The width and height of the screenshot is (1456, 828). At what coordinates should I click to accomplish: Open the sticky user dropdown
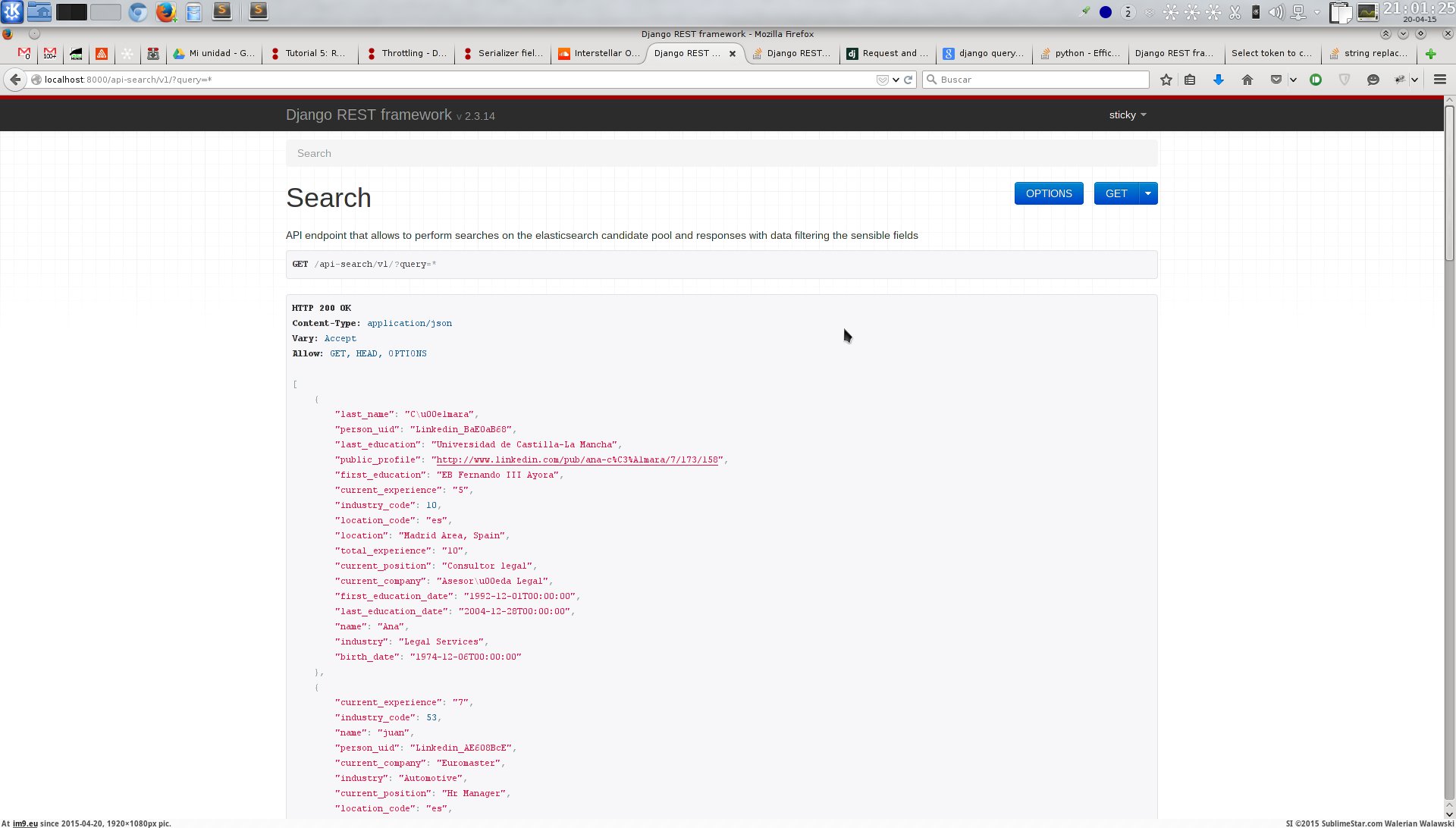[x=1128, y=115]
